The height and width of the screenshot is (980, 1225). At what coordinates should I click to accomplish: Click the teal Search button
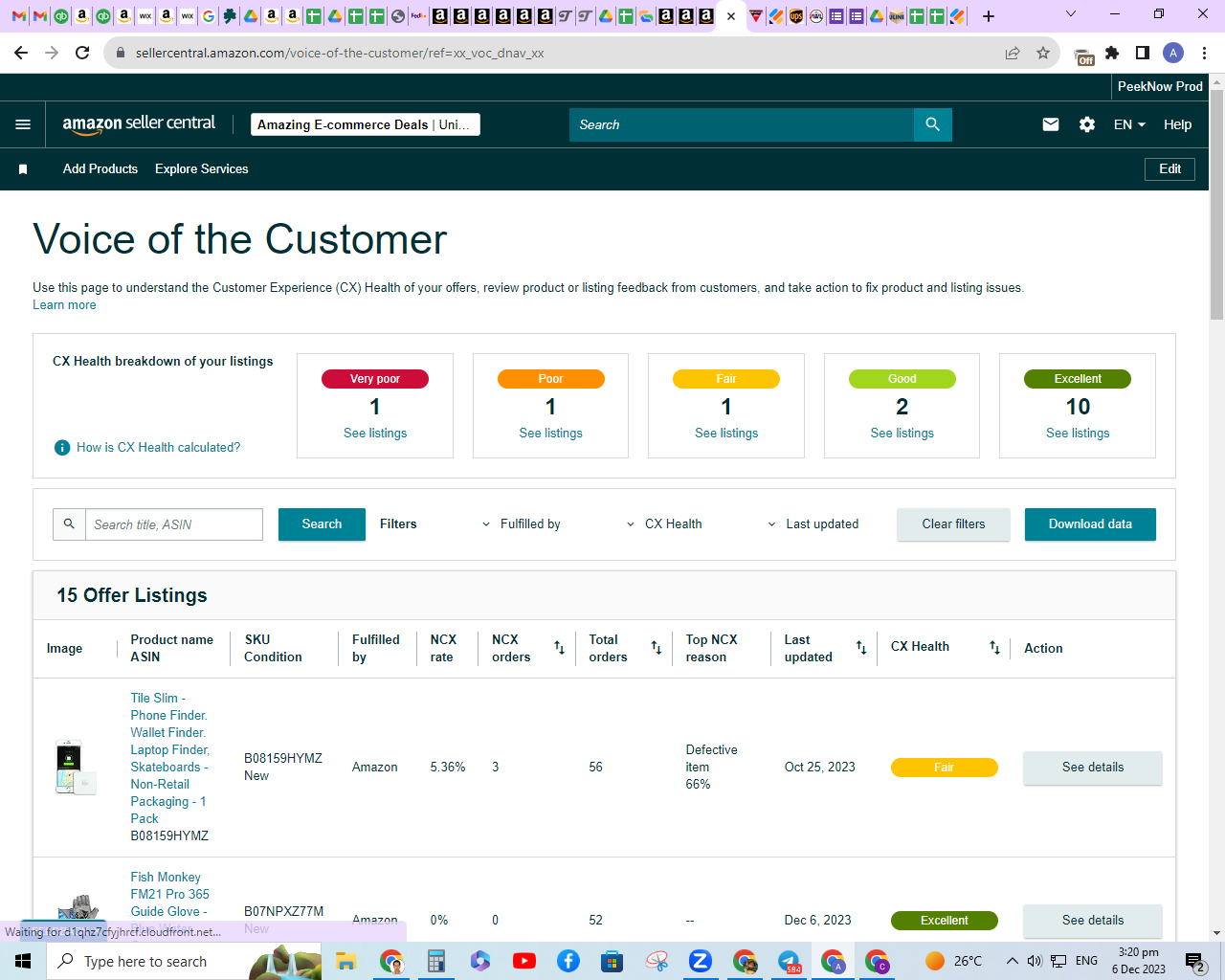point(322,524)
